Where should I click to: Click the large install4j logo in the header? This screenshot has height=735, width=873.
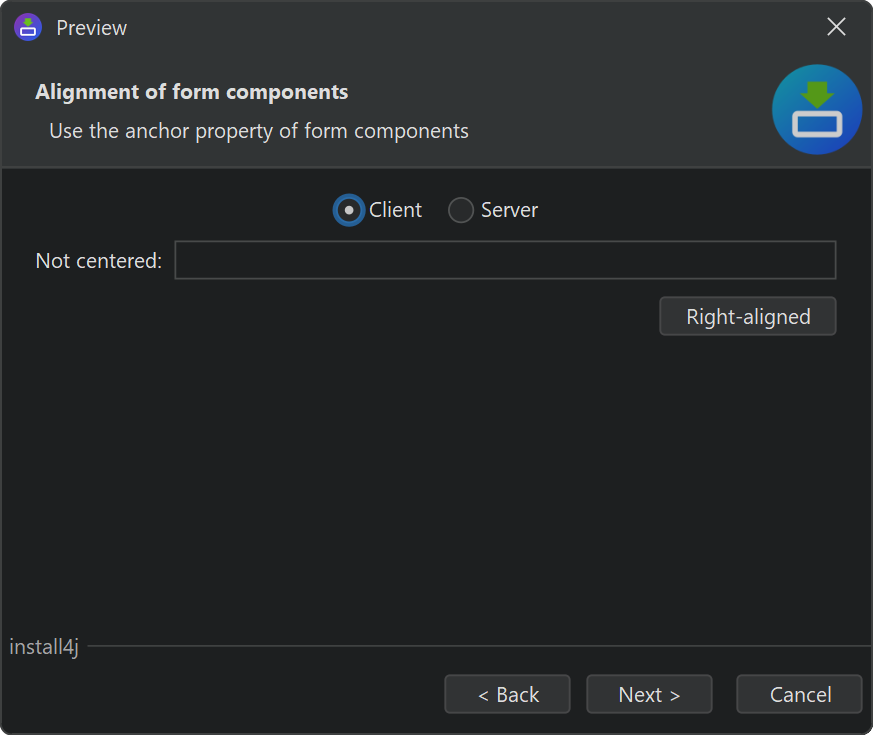[817, 110]
